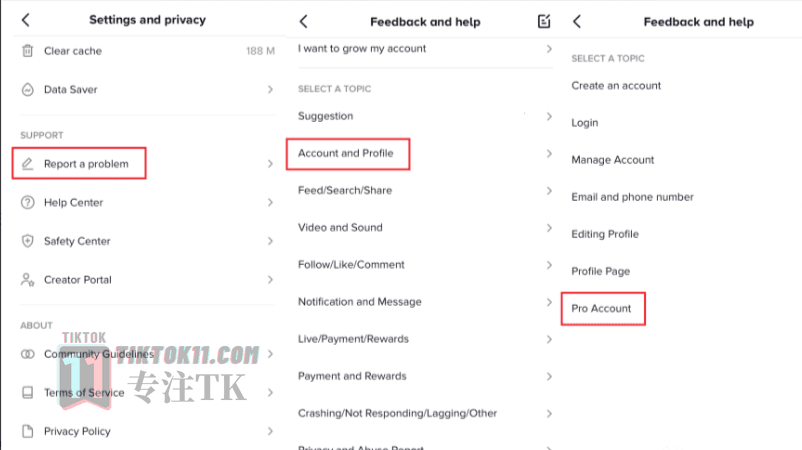This screenshot has width=802, height=450.
Task: Select Account and Profile topic
Action: [x=348, y=153]
